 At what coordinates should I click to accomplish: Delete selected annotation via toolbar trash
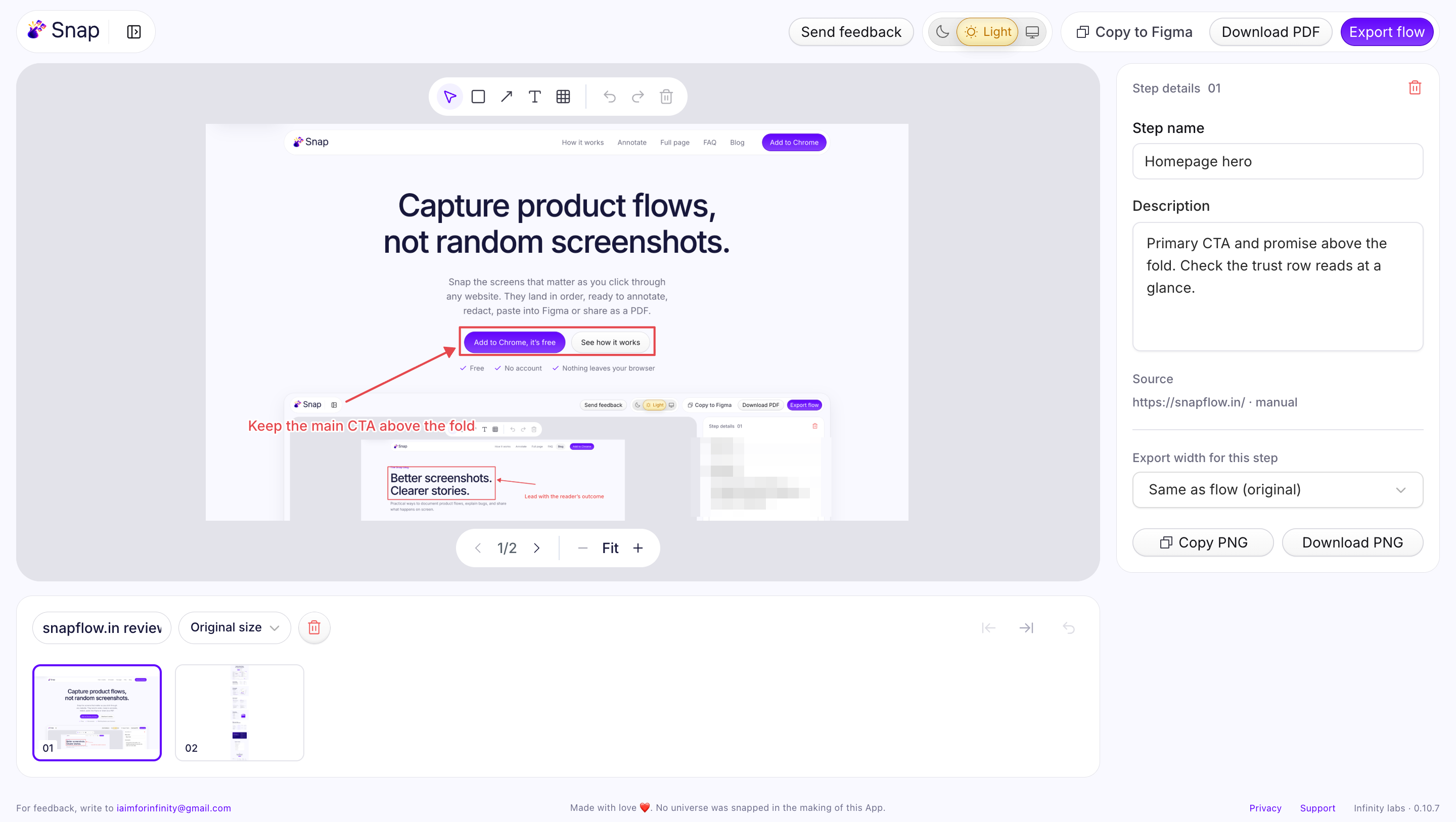pos(666,97)
